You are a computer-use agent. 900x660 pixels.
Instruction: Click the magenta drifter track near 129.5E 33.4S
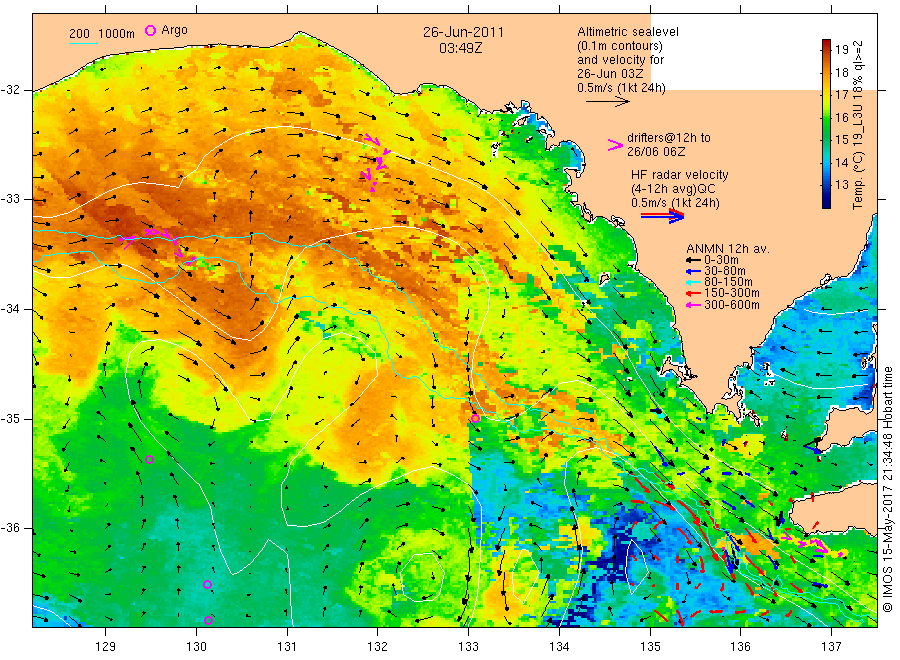(159, 246)
